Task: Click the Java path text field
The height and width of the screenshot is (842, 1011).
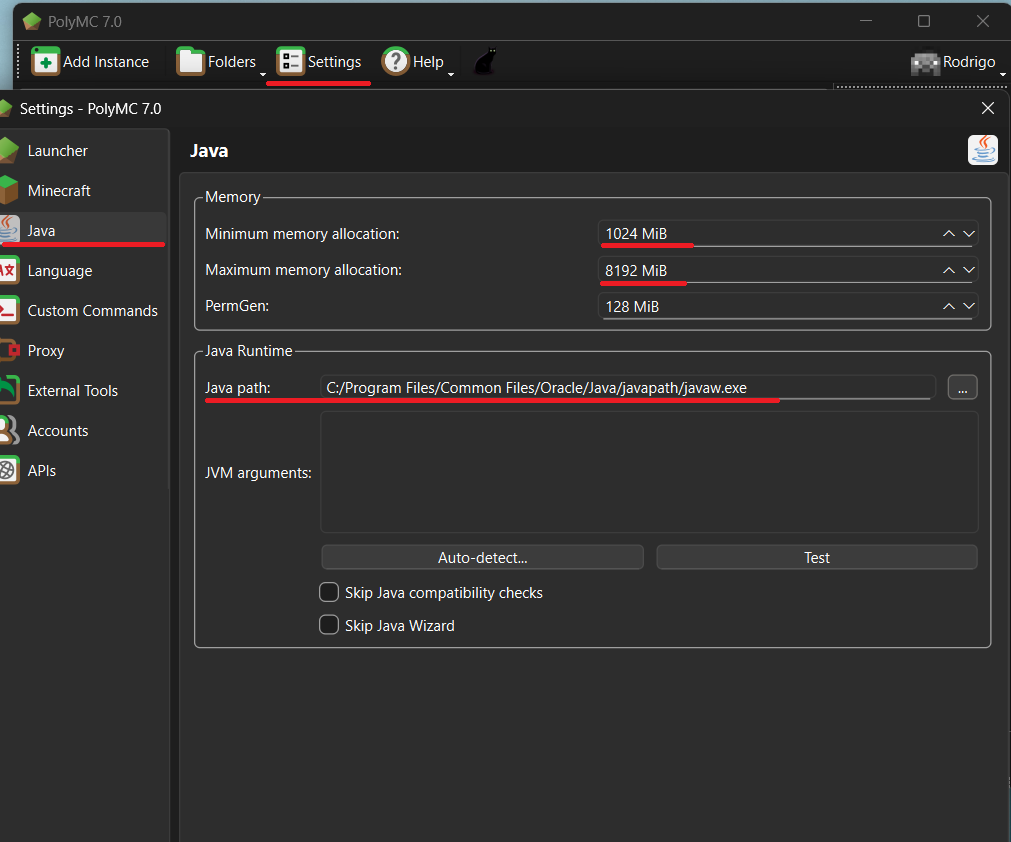Action: click(x=627, y=388)
